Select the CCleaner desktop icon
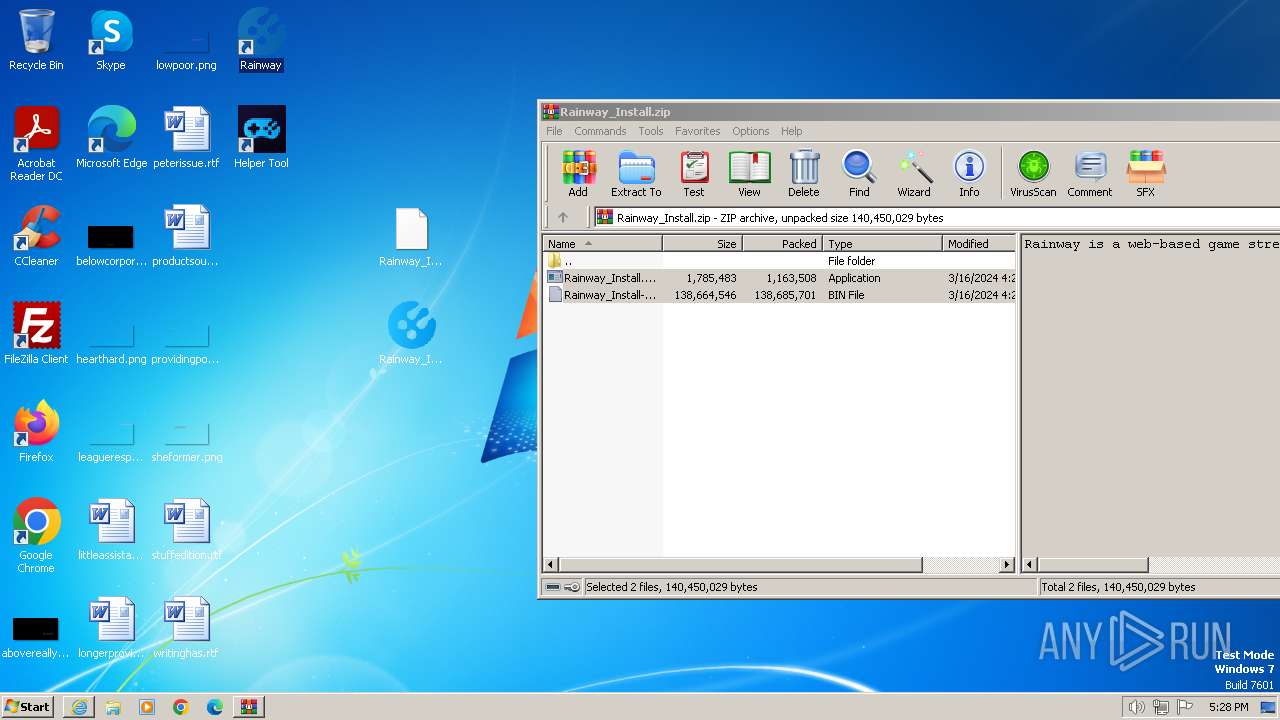 (36, 236)
